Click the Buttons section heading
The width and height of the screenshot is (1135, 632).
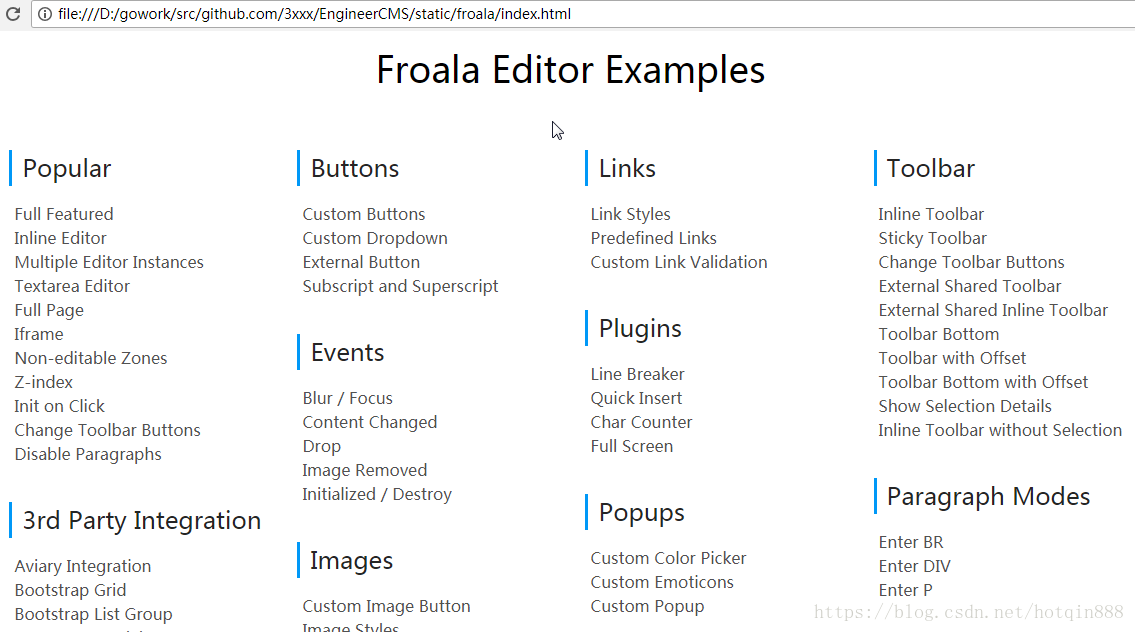pyautogui.click(x=355, y=169)
